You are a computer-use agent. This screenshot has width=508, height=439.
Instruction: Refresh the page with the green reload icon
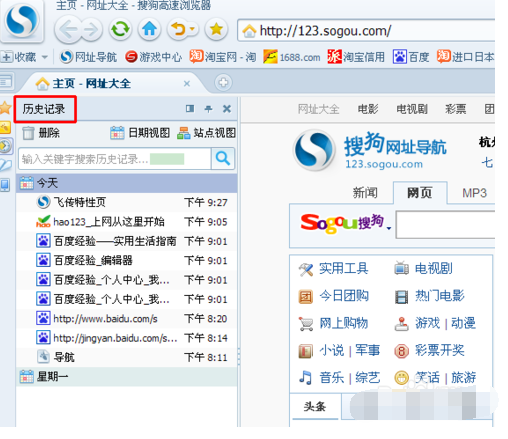[120, 29]
